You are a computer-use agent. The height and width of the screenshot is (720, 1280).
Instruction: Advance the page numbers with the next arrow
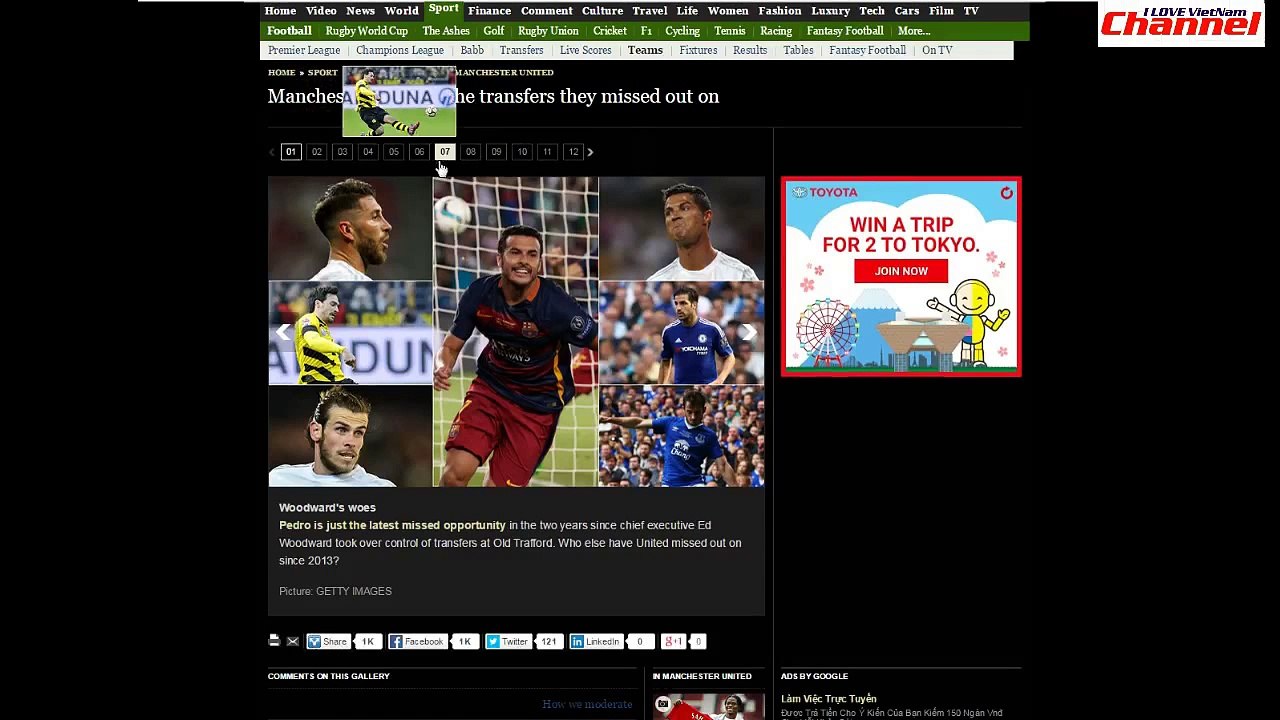point(590,152)
